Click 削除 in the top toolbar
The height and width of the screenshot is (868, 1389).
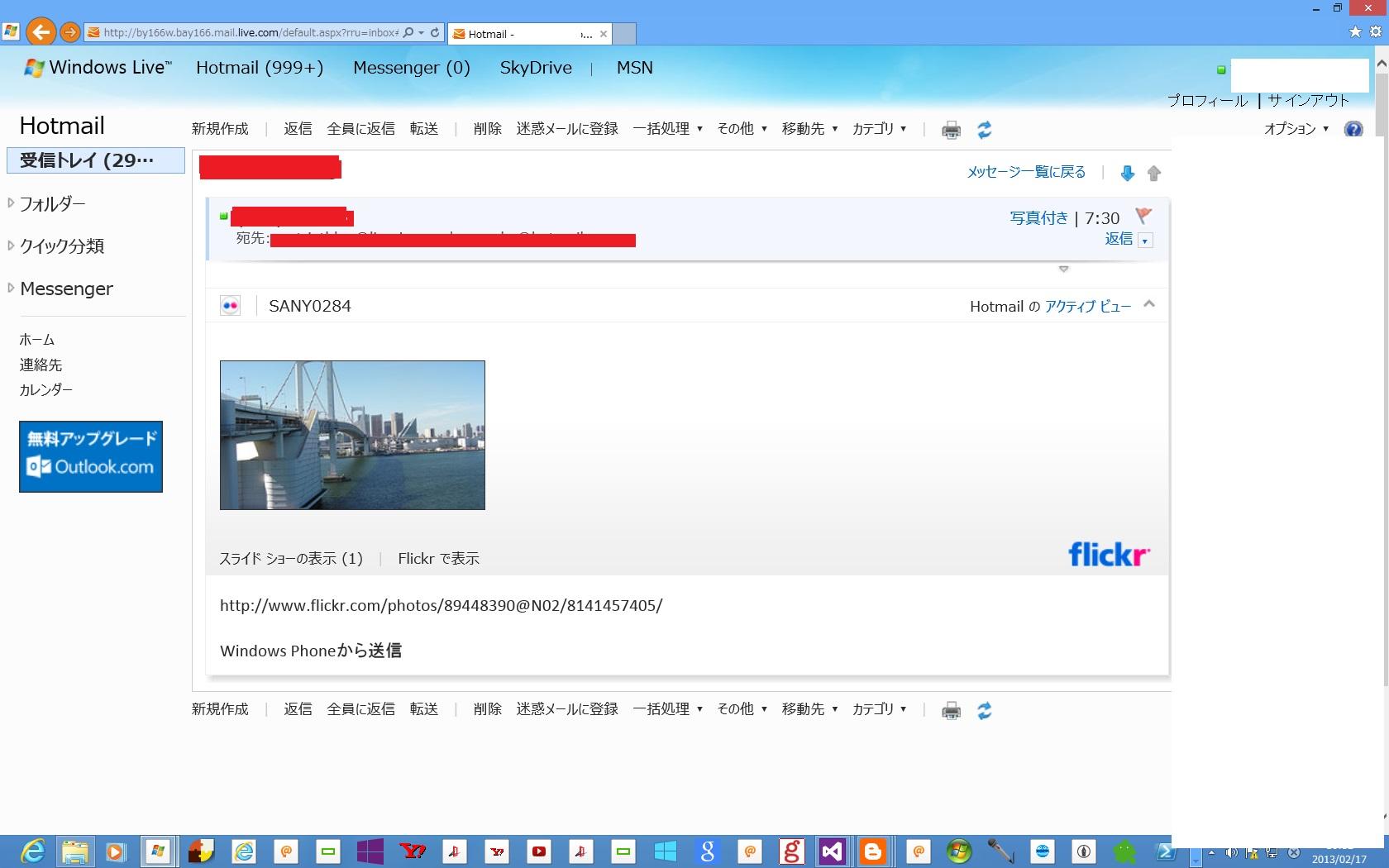coord(488,129)
